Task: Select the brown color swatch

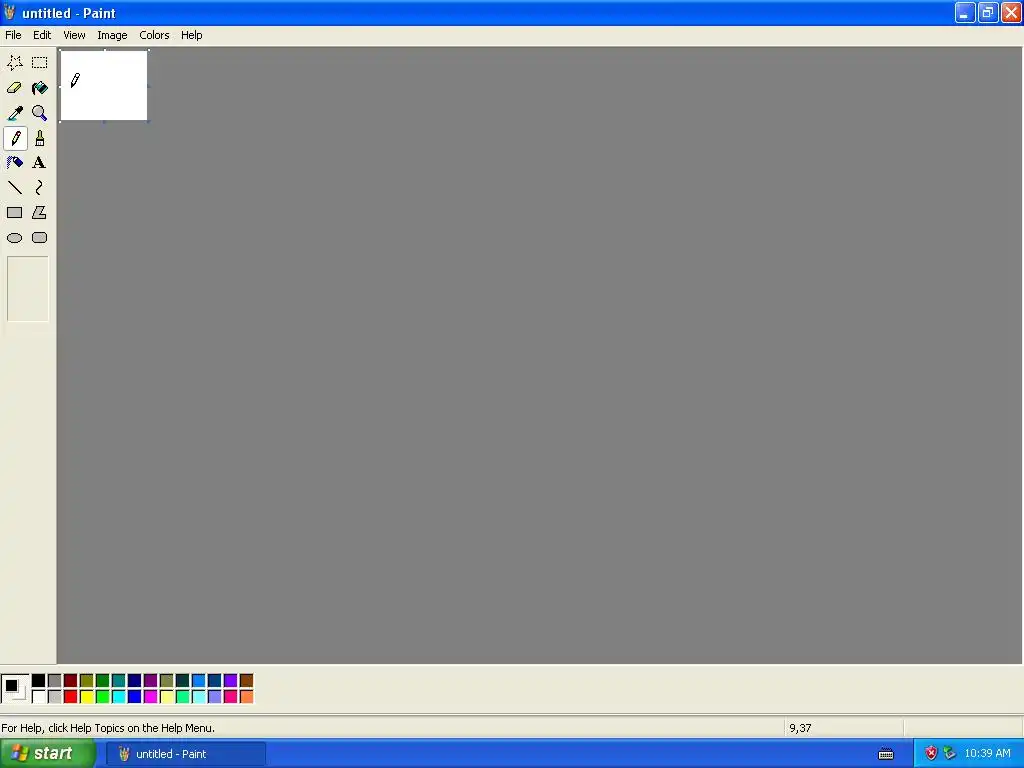Action: [246, 681]
